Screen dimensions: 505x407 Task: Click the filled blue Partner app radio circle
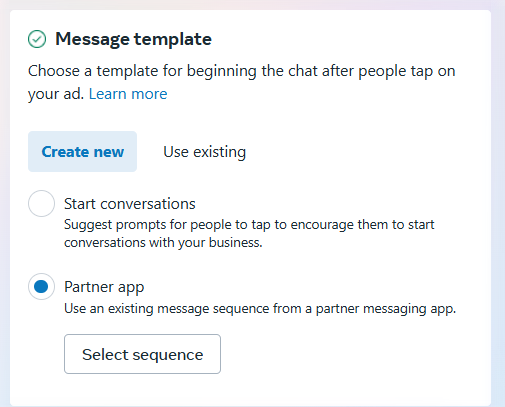click(41, 287)
